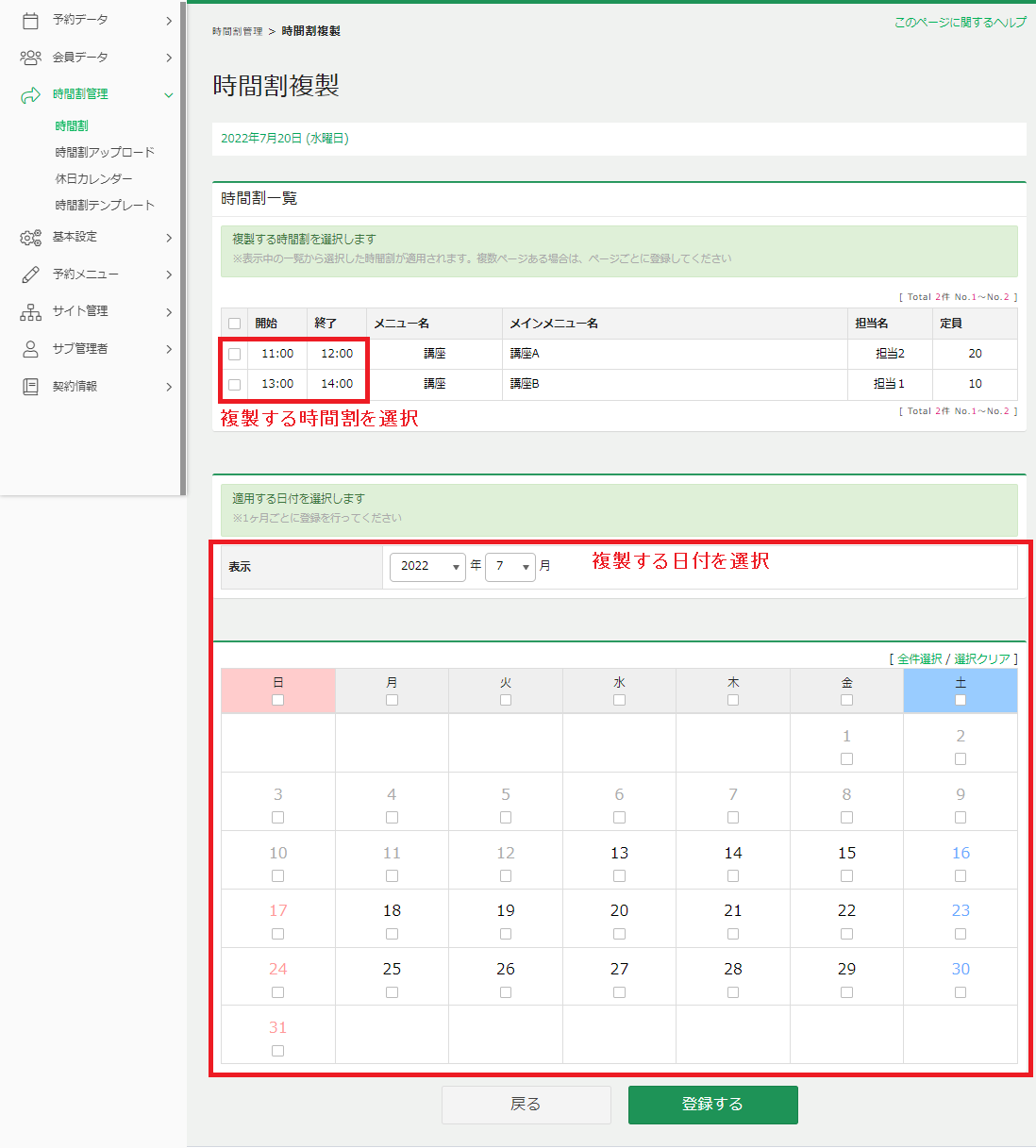Open 時間割アップロード submenu item

105,152
